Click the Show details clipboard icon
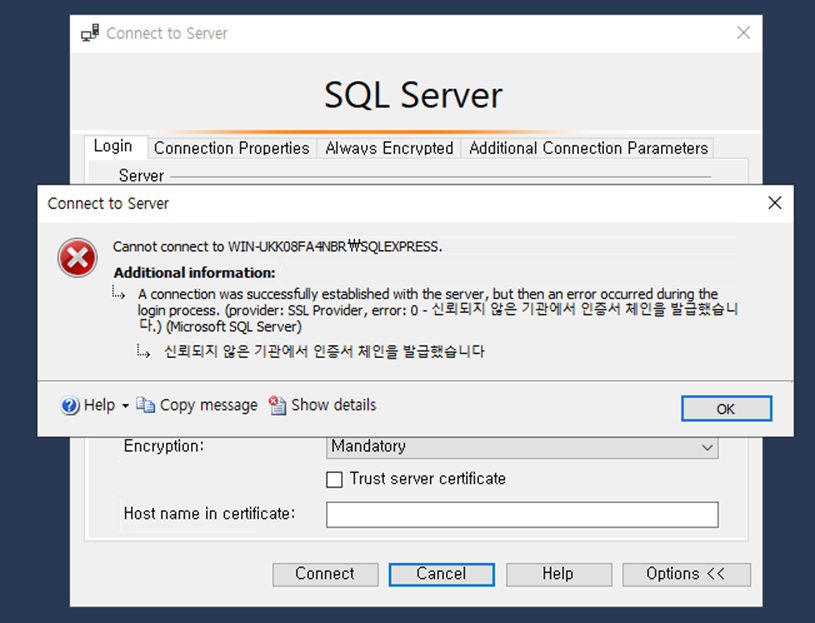815x623 pixels. pos(277,405)
